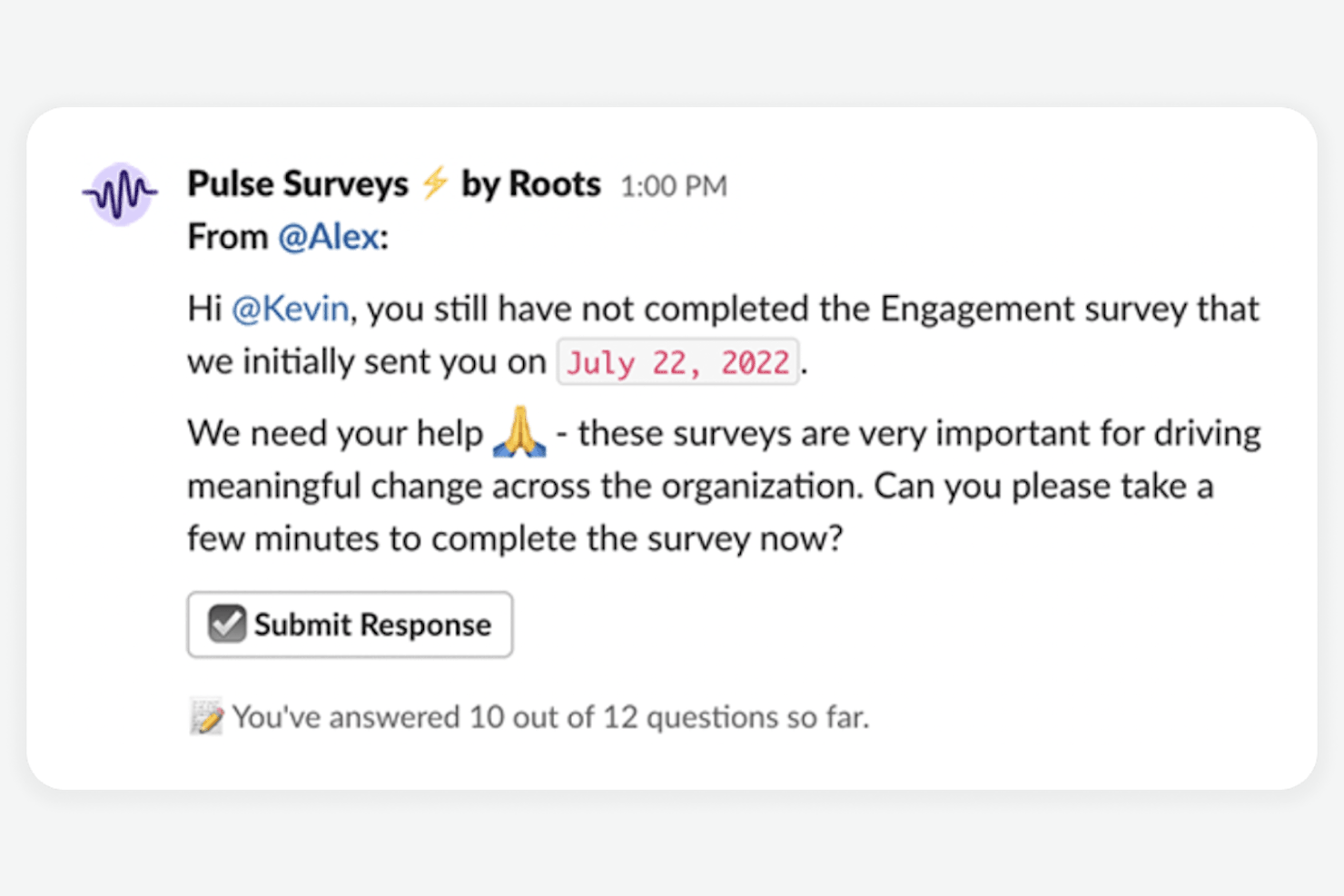This screenshot has width=1344, height=896.
Task: Click the "we initially sent you on" text
Action: coord(366,362)
